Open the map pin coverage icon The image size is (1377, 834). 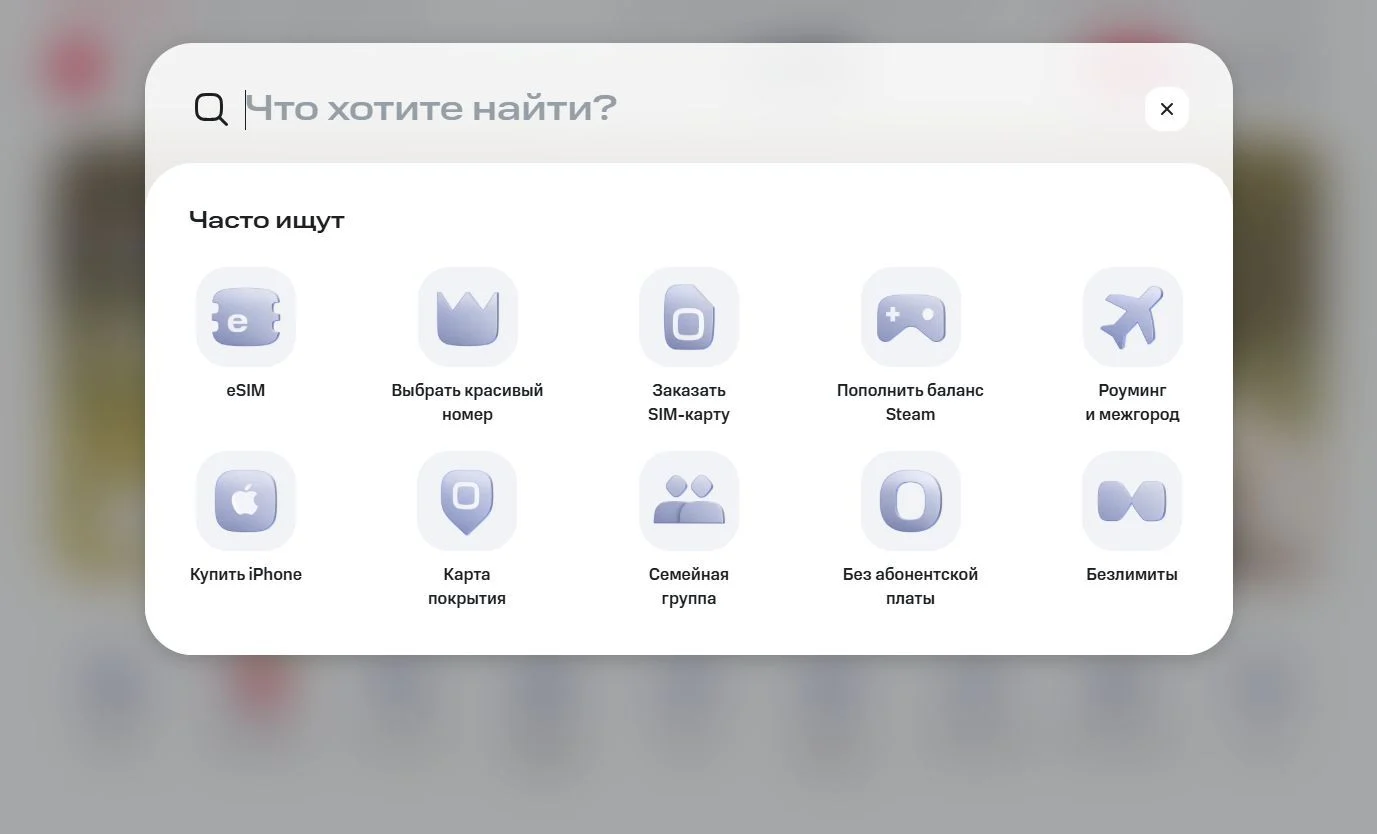[467, 501]
